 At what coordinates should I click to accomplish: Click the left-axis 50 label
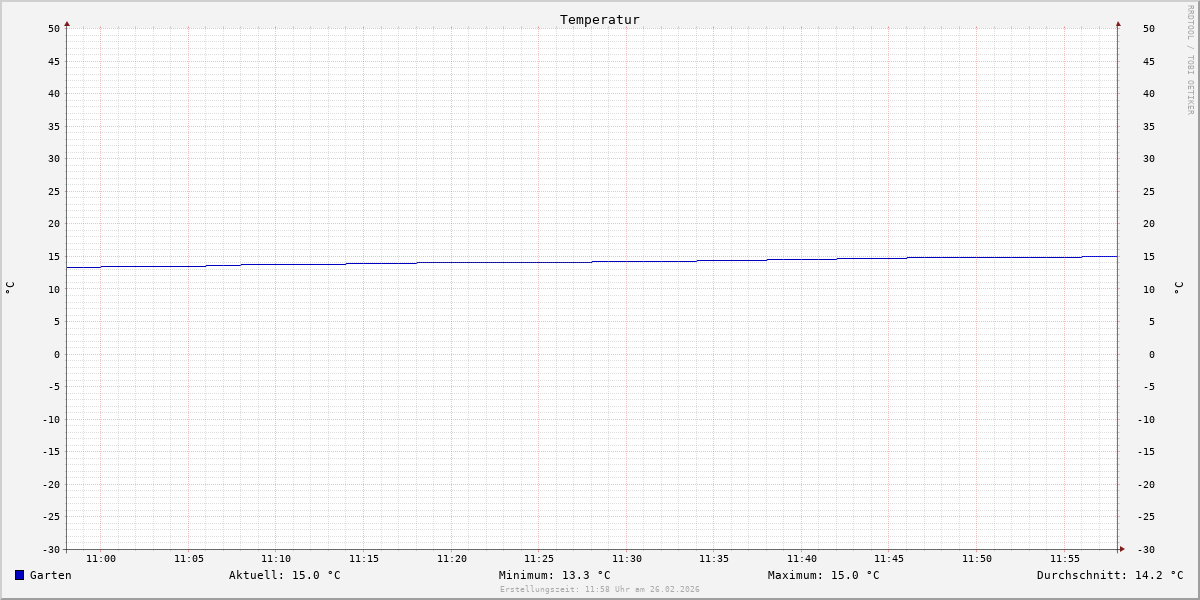(x=54, y=28)
